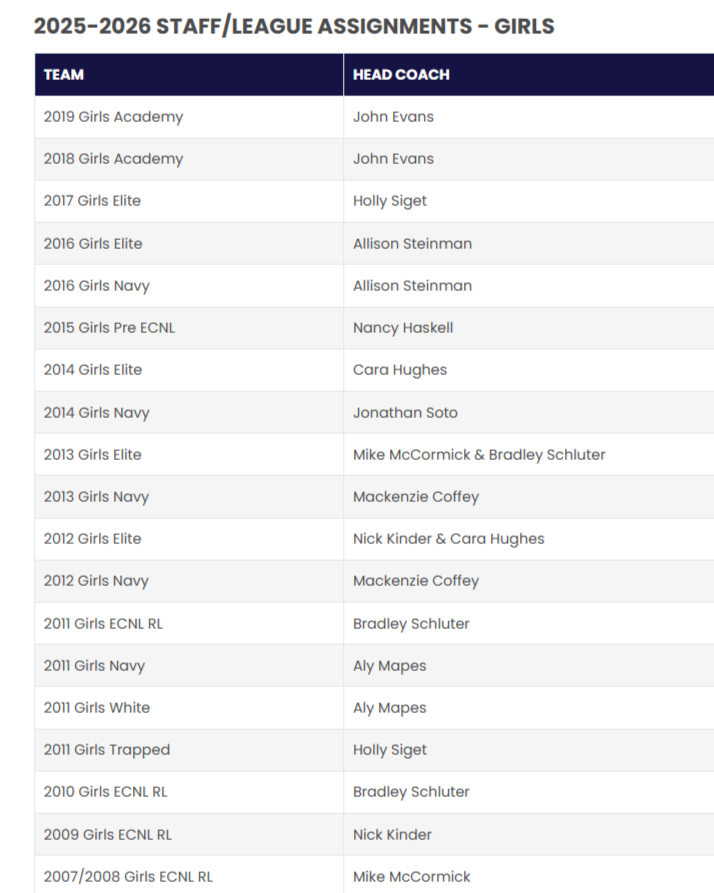Select the 2009 Girls ECNL RL cell
Viewport: 714px width, 893px height.
(189, 835)
